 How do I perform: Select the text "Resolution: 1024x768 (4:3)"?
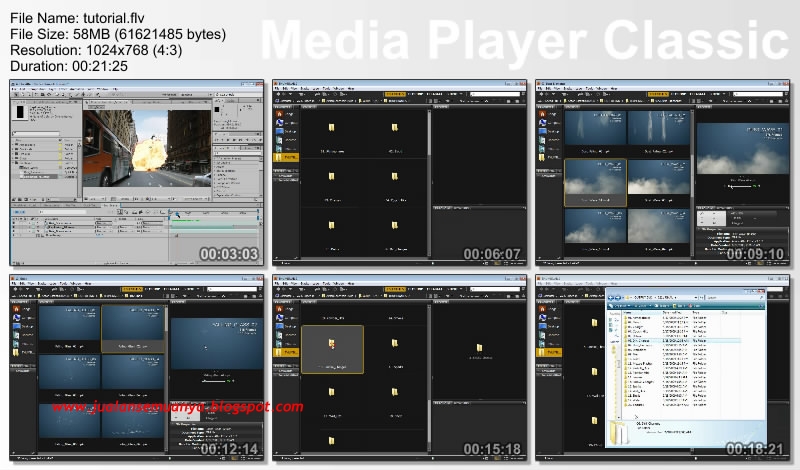click(96, 50)
